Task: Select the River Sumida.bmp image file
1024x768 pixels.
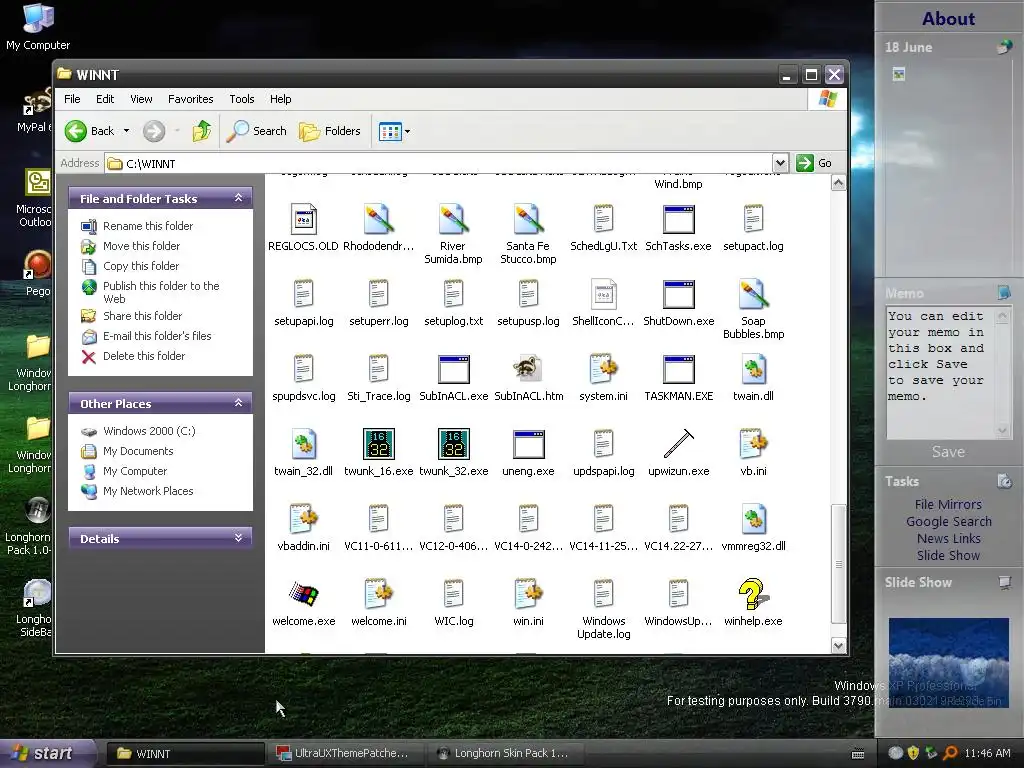Action: point(453,219)
